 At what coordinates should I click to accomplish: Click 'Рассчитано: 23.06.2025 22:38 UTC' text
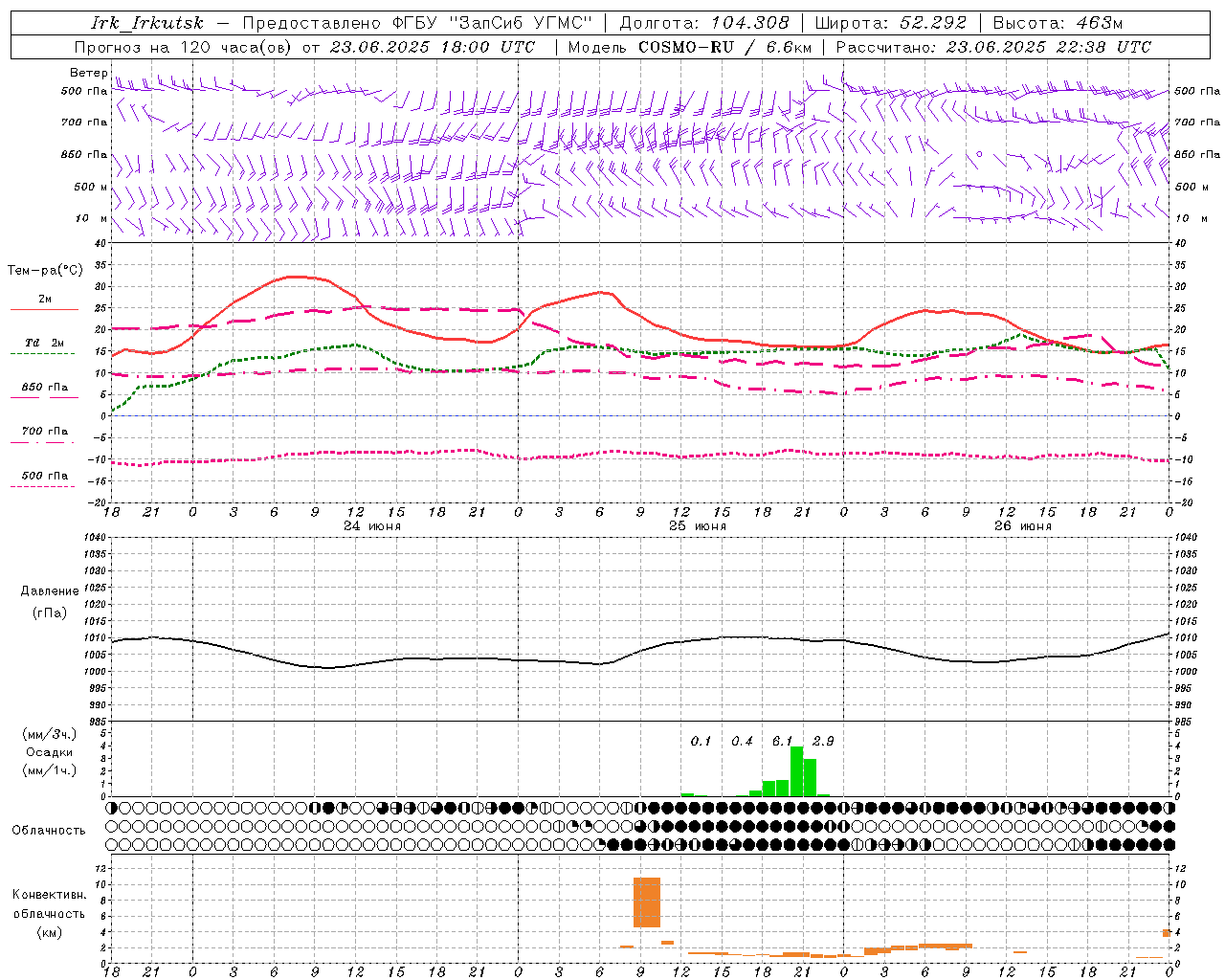(x=993, y=47)
